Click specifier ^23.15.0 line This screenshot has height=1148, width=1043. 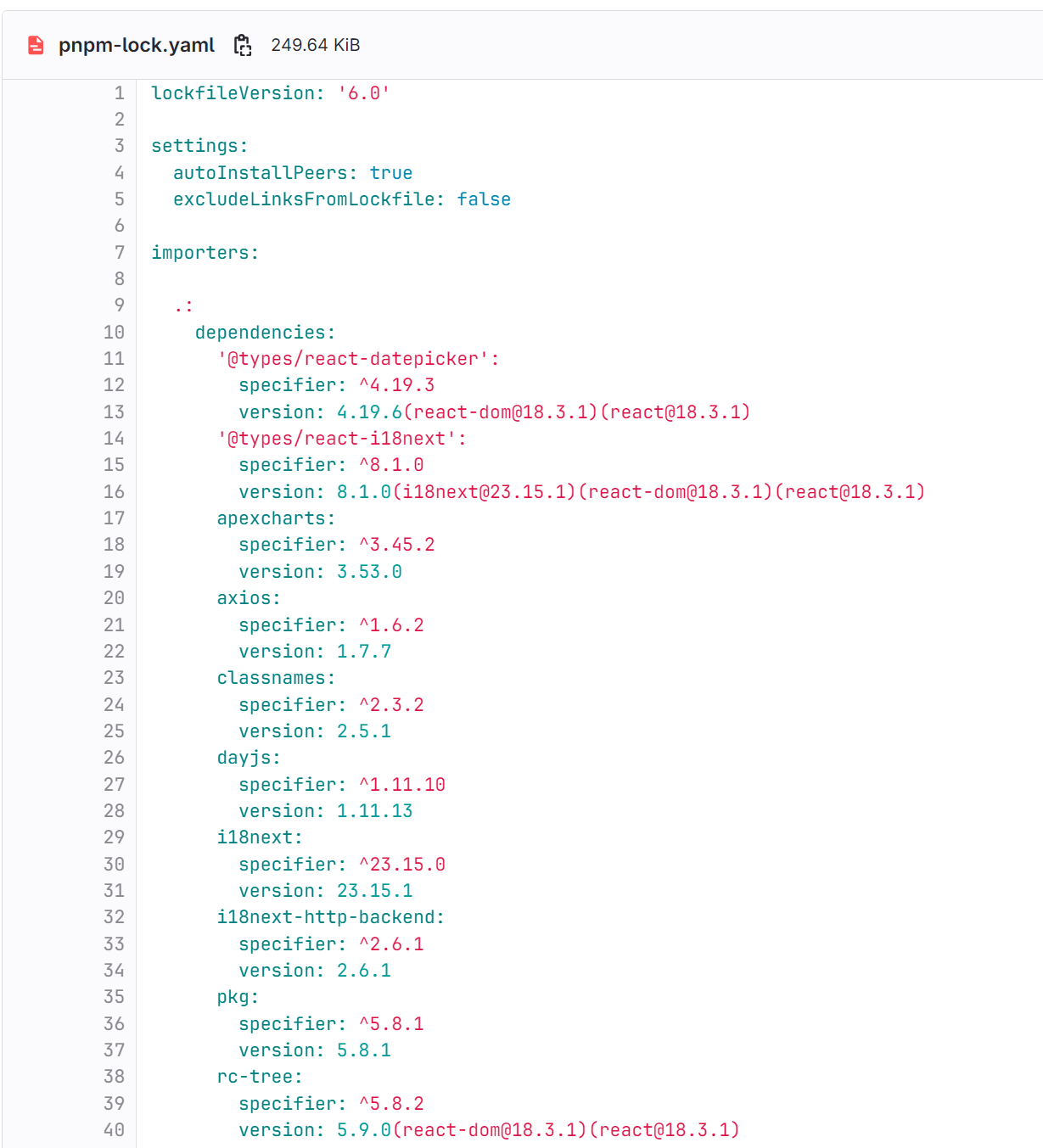click(x=342, y=864)
